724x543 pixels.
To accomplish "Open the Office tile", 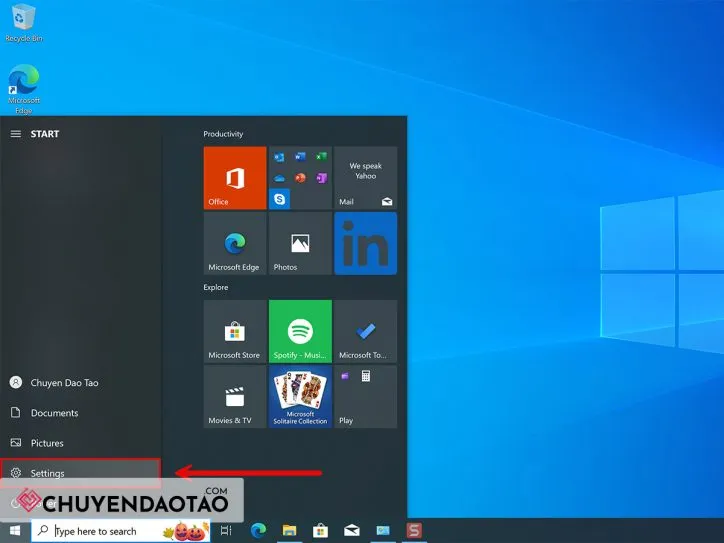I will [235, 178].
